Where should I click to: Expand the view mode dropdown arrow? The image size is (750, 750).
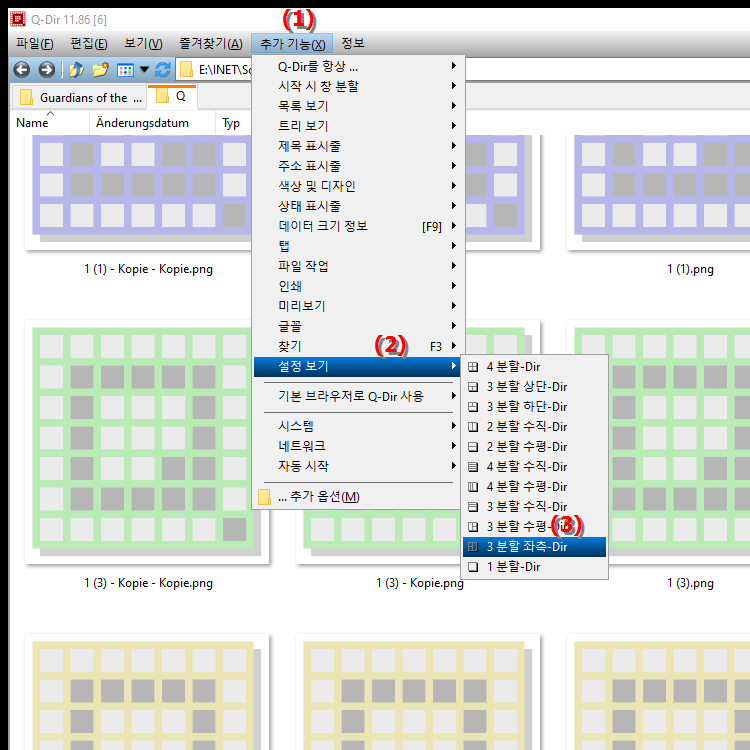click(144, 70)
